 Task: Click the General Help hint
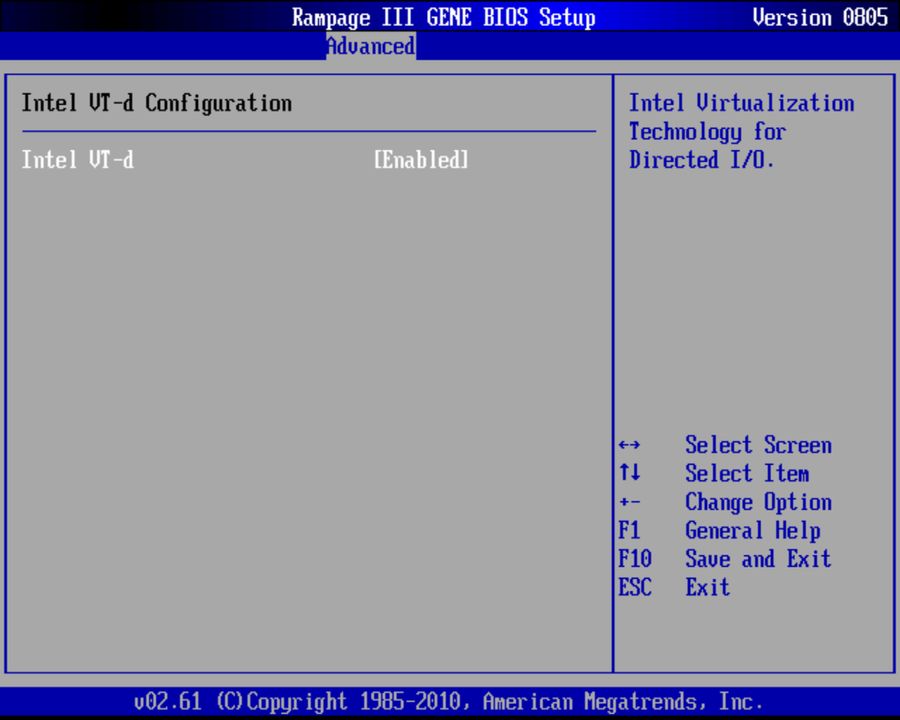pos(752,531)
